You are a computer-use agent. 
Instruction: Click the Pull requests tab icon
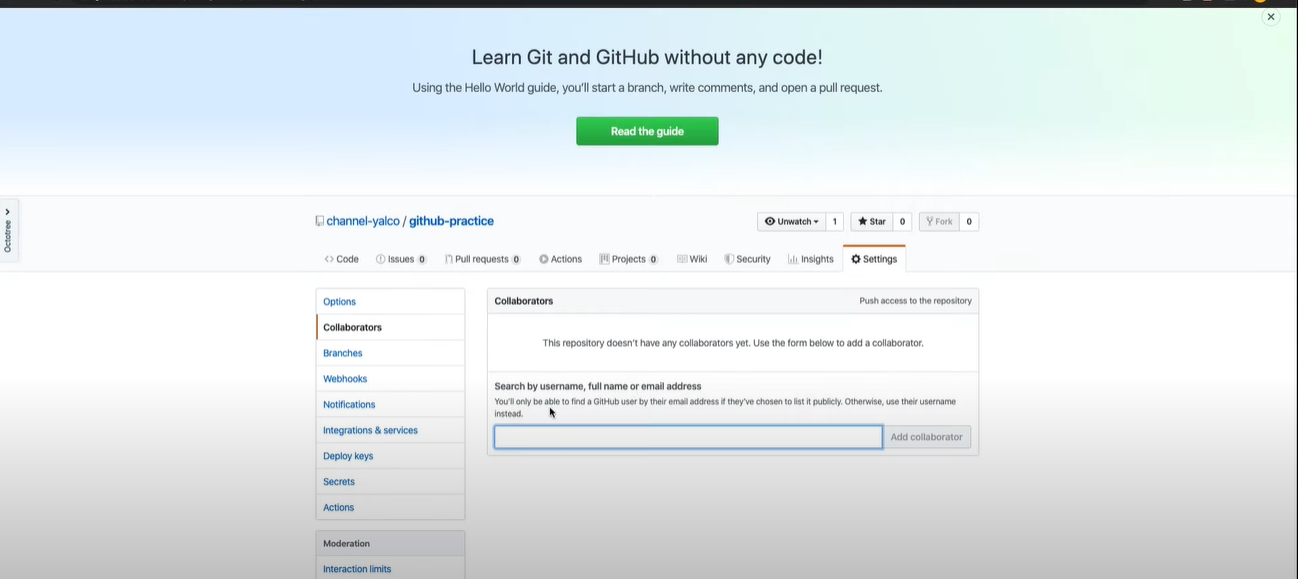(x=449, y=259)
